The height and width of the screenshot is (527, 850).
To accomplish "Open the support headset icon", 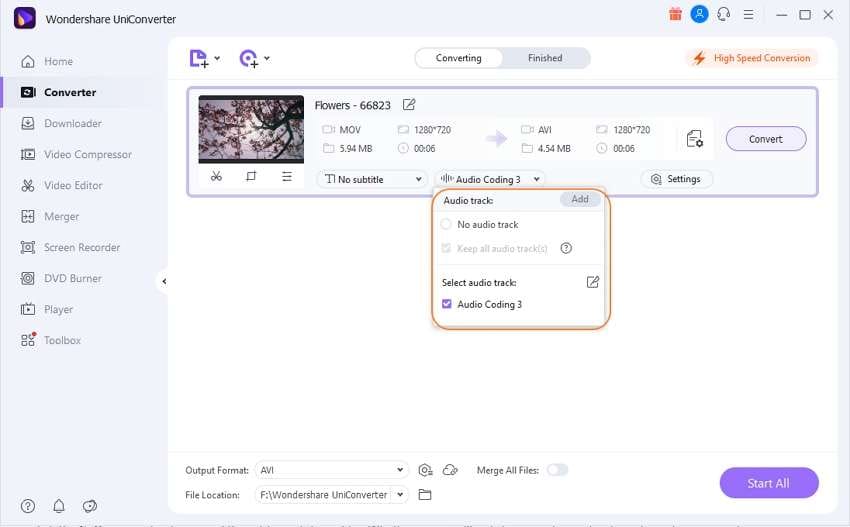I will (x=723, y=15).
